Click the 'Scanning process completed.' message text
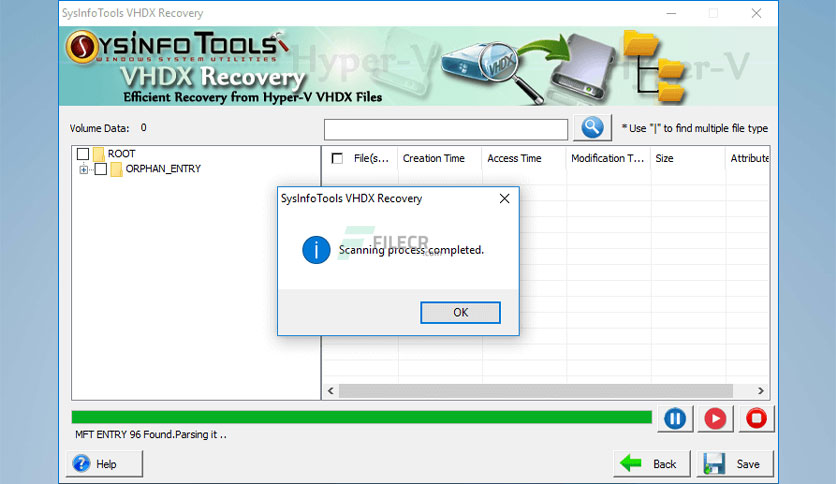Screen dimensions: 836x484 click(x=411, y=250)
